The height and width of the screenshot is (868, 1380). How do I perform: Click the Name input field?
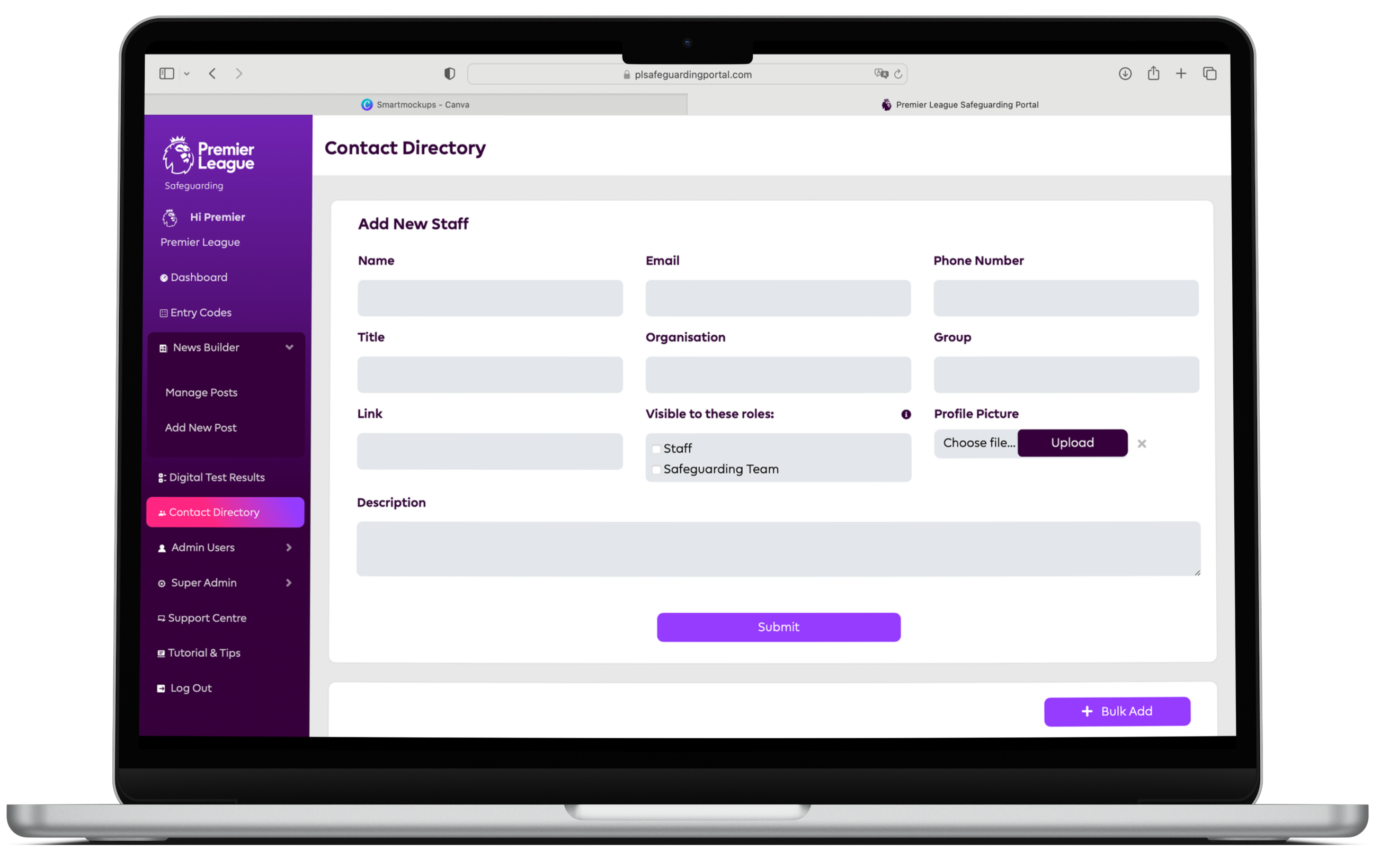490,297
